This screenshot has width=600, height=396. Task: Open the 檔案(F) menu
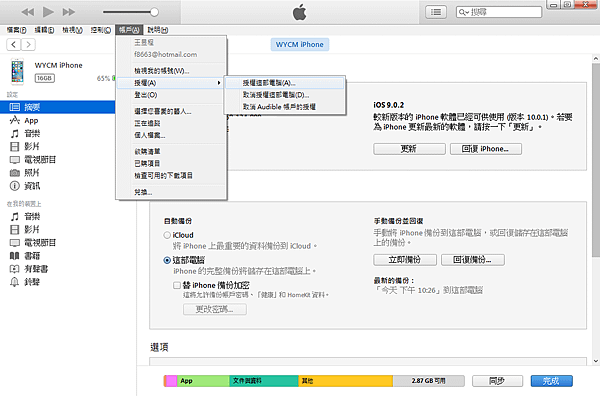coord(16,30)
